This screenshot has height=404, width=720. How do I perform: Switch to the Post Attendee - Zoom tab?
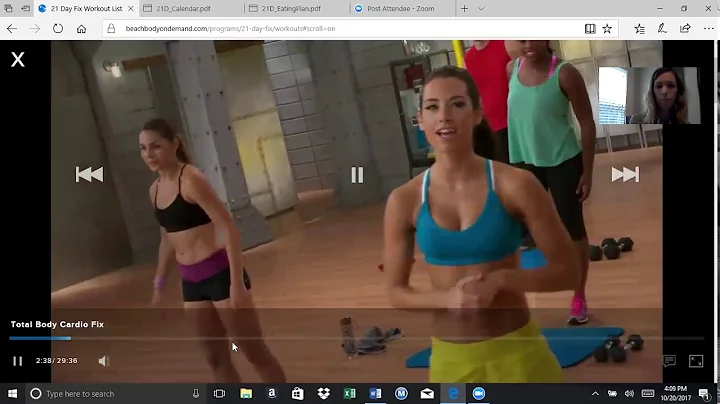[402, 8]
